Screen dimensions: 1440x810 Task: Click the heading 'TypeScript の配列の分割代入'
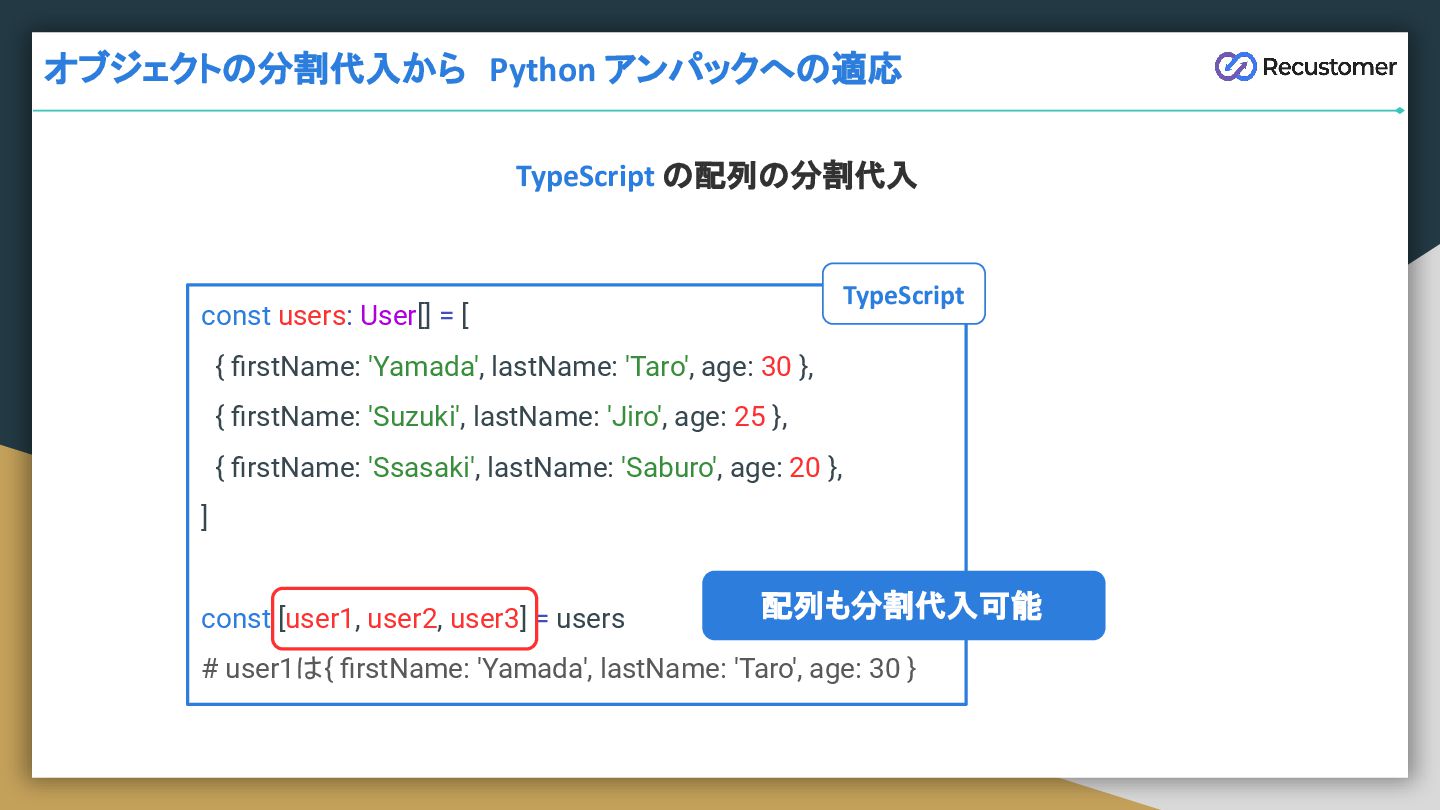[x=716, y=176]
